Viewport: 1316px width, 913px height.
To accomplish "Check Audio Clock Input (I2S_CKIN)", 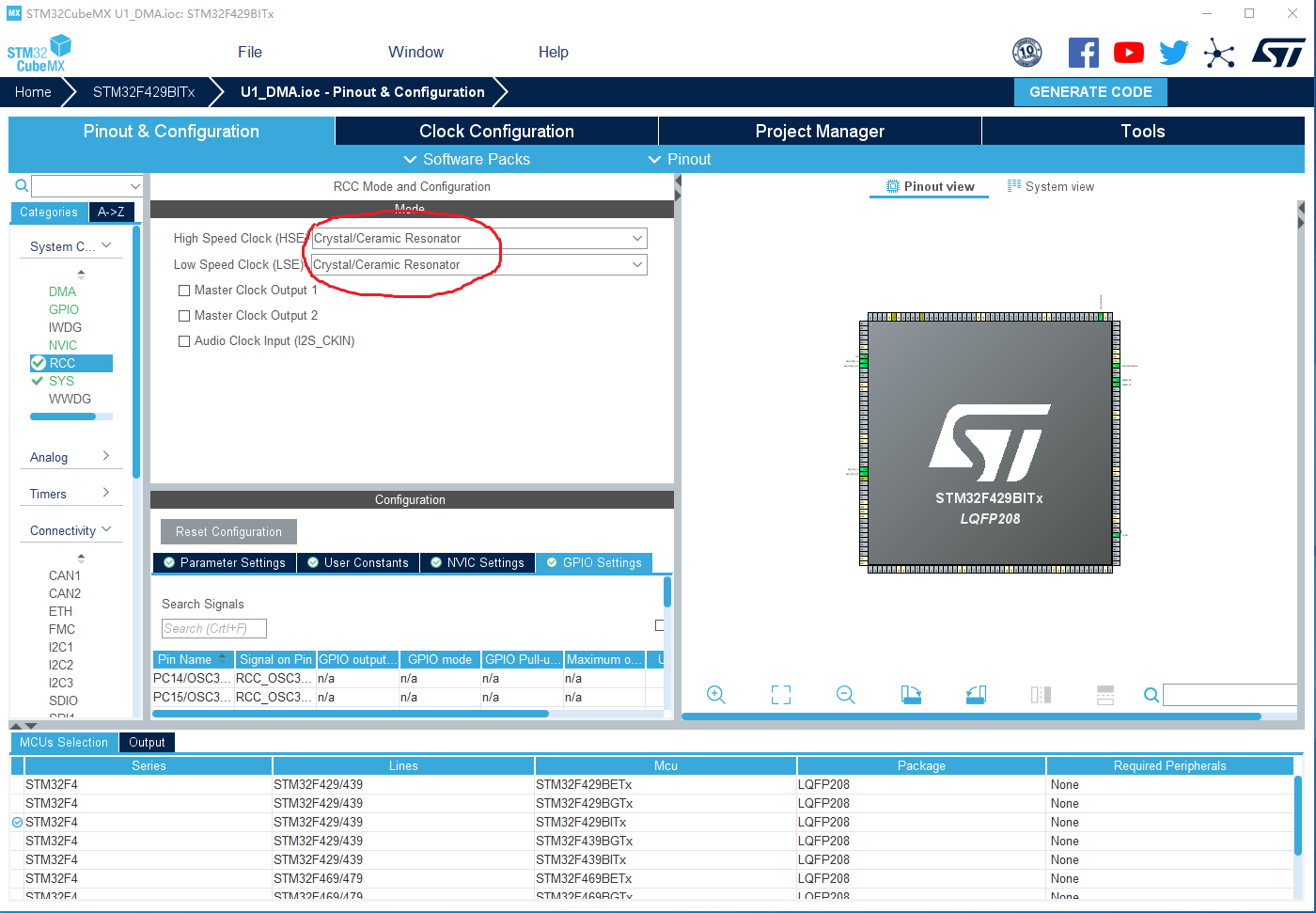I will (184, 340).
